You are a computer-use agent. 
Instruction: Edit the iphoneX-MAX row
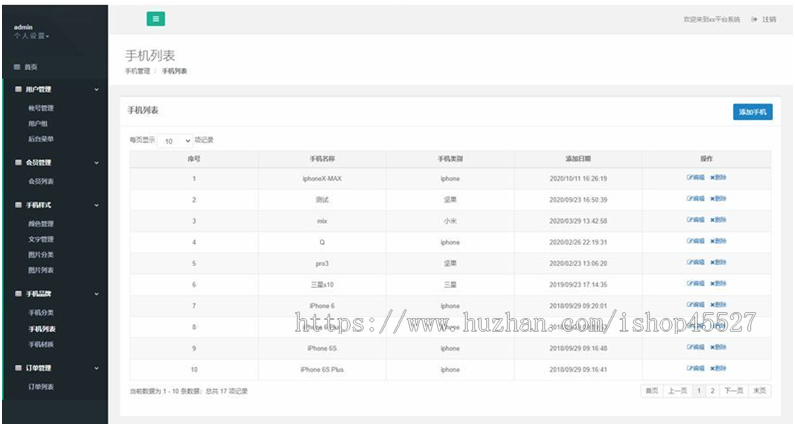pyautogui.click(x=696, y=178)
